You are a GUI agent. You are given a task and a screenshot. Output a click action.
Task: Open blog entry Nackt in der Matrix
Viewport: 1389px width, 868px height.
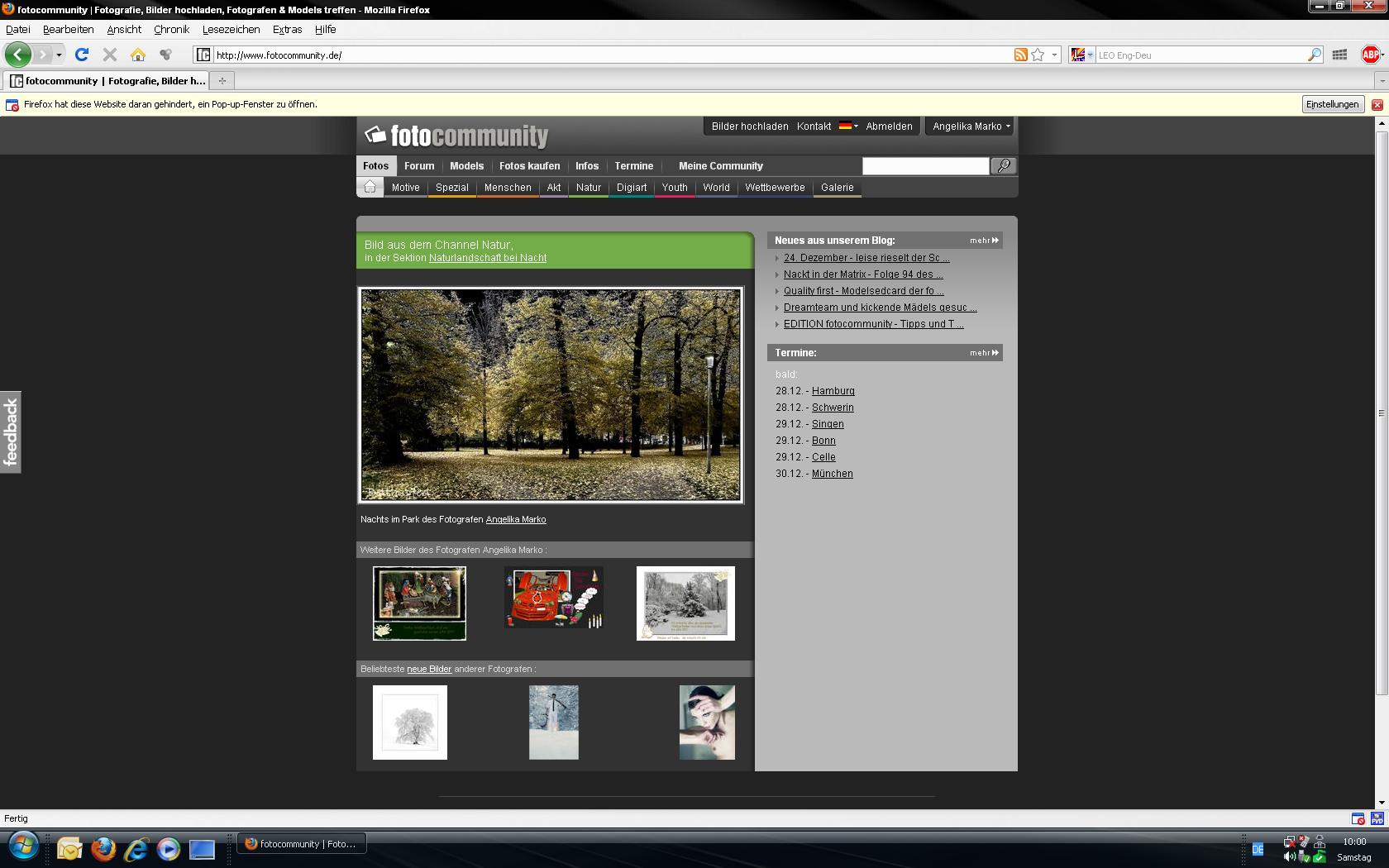[x=863, y=274]
